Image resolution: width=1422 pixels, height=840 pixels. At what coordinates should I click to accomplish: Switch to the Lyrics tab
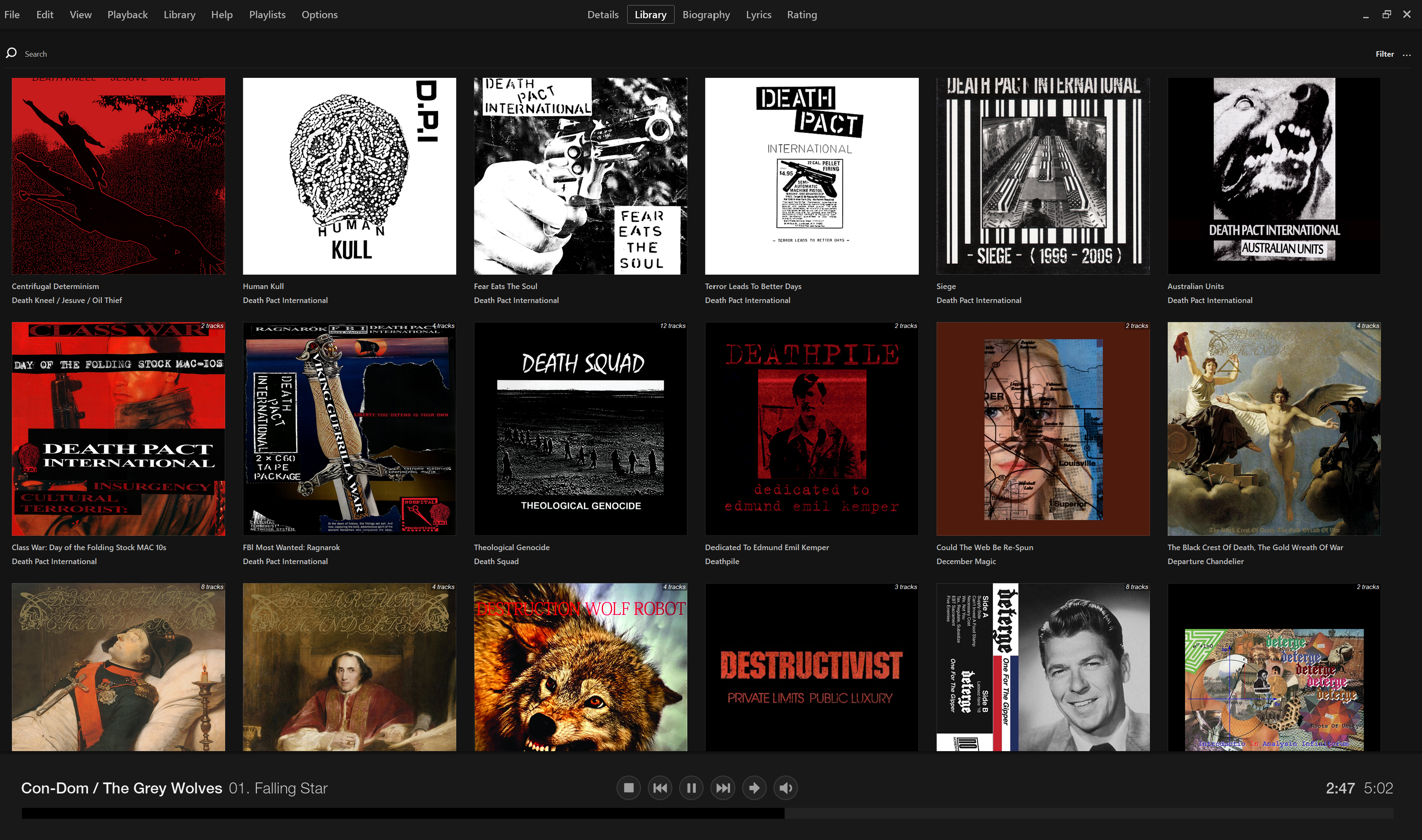point(758,15)
